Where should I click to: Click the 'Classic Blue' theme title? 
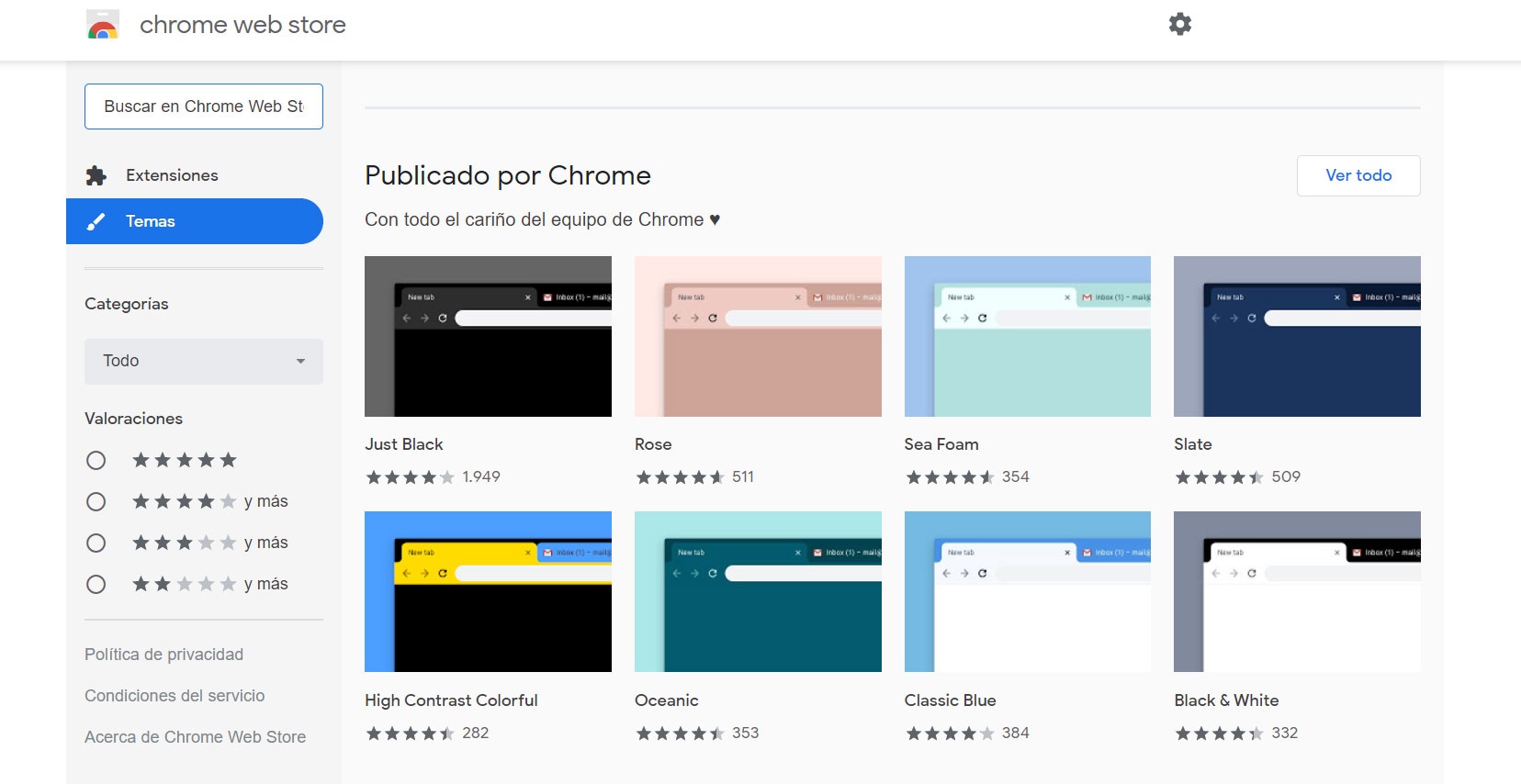951,700
